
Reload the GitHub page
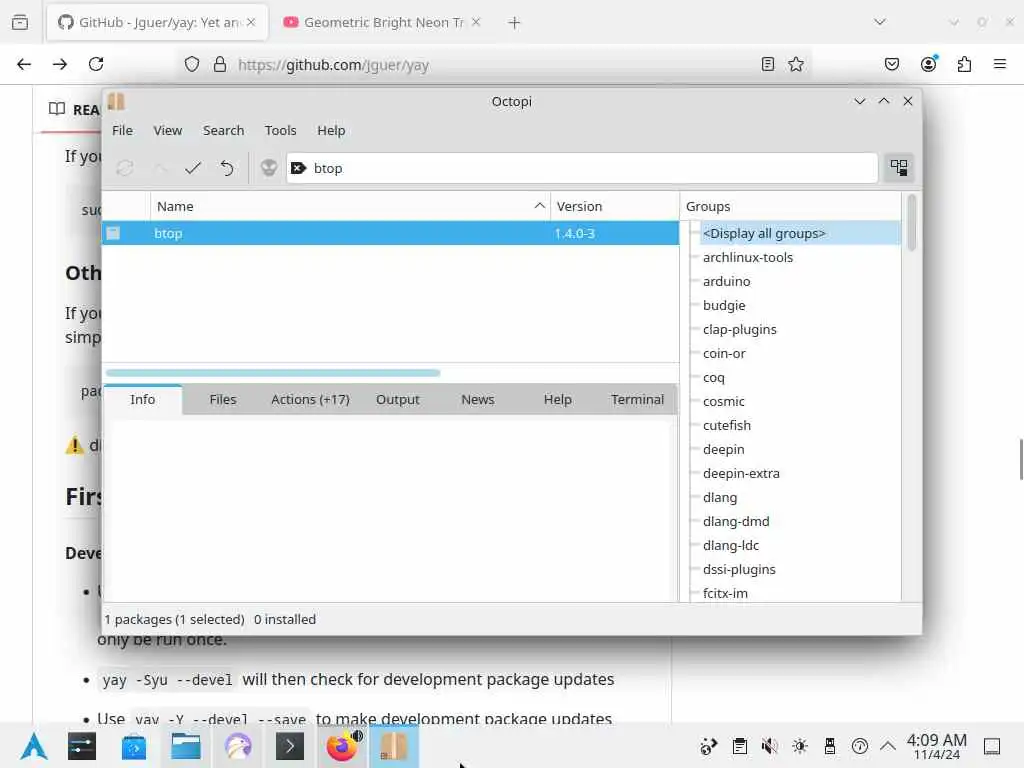(96, 64)
